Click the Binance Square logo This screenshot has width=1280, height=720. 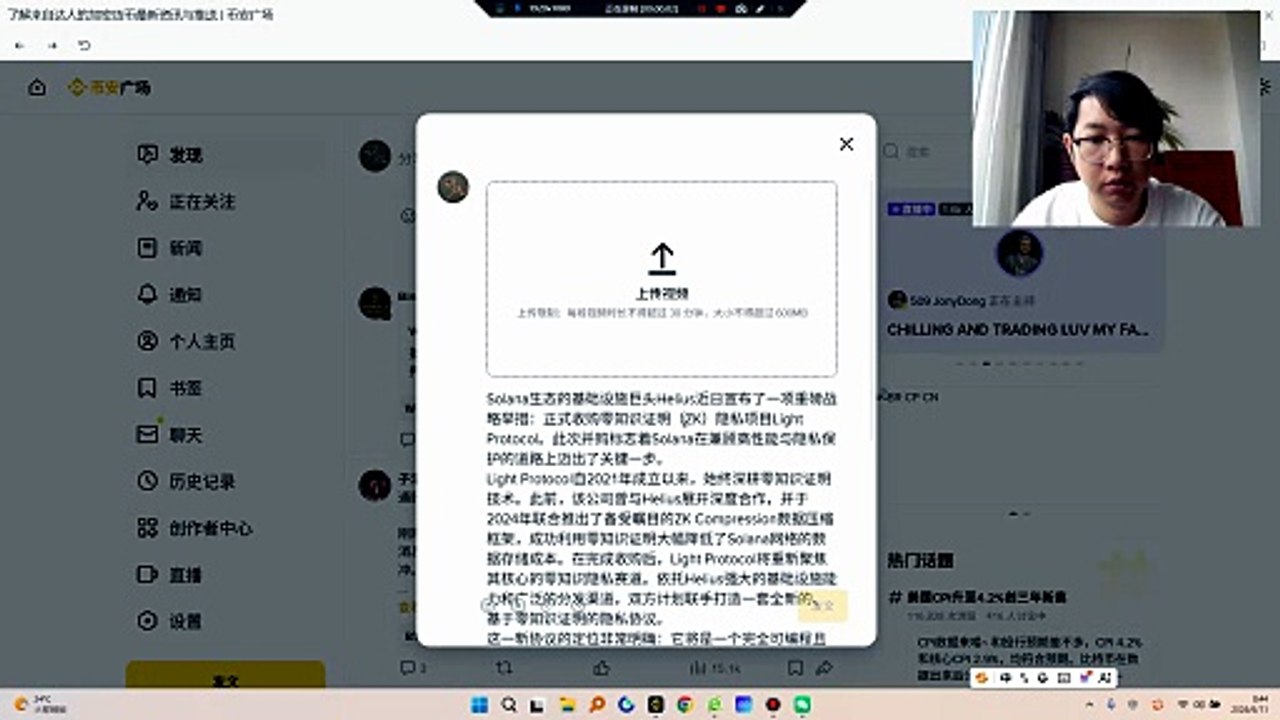point(109,88)
